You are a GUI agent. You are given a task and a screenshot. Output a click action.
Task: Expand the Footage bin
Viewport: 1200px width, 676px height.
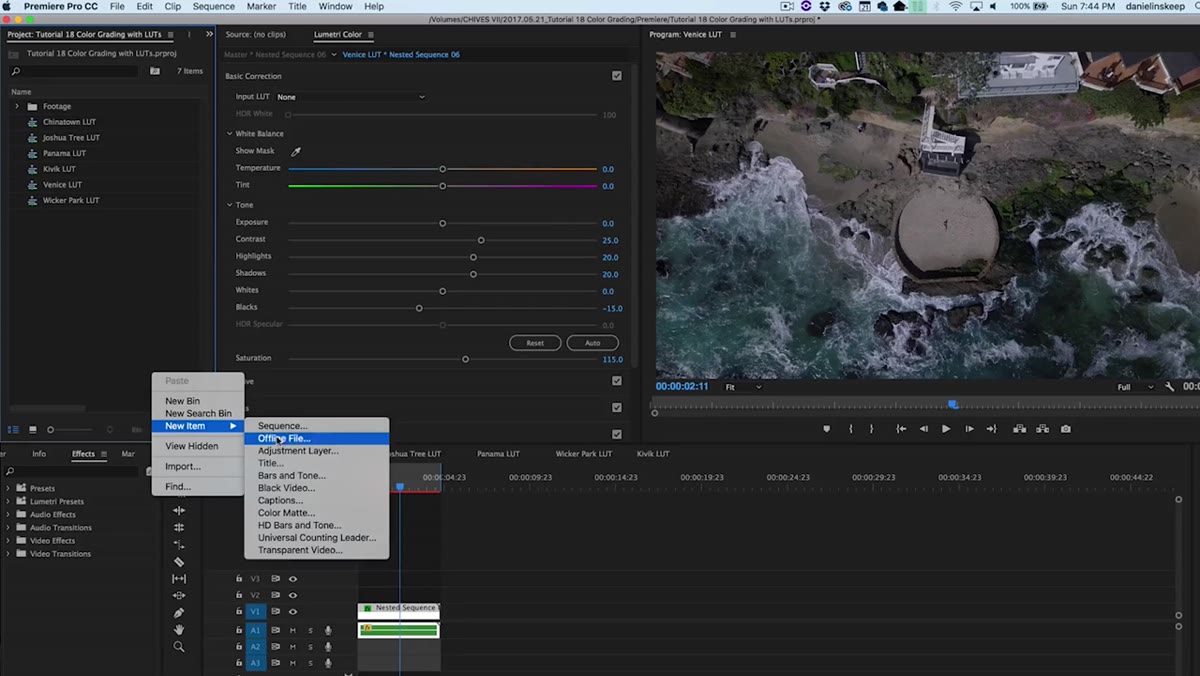coord(16,106)
